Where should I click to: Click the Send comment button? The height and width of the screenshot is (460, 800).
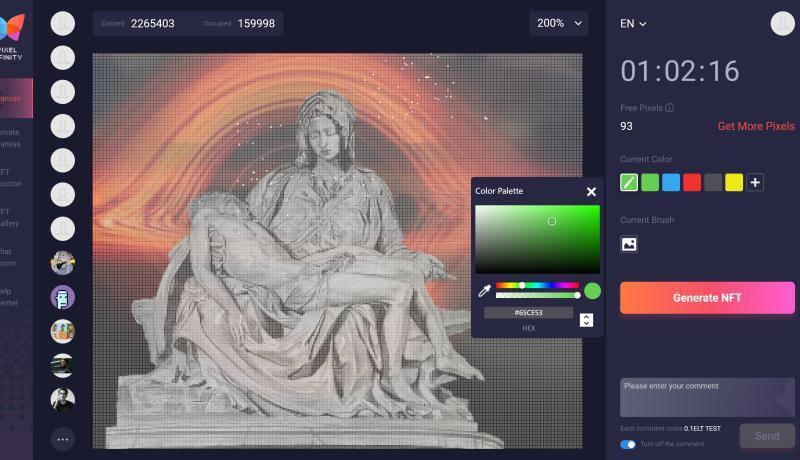coord(767,436)
